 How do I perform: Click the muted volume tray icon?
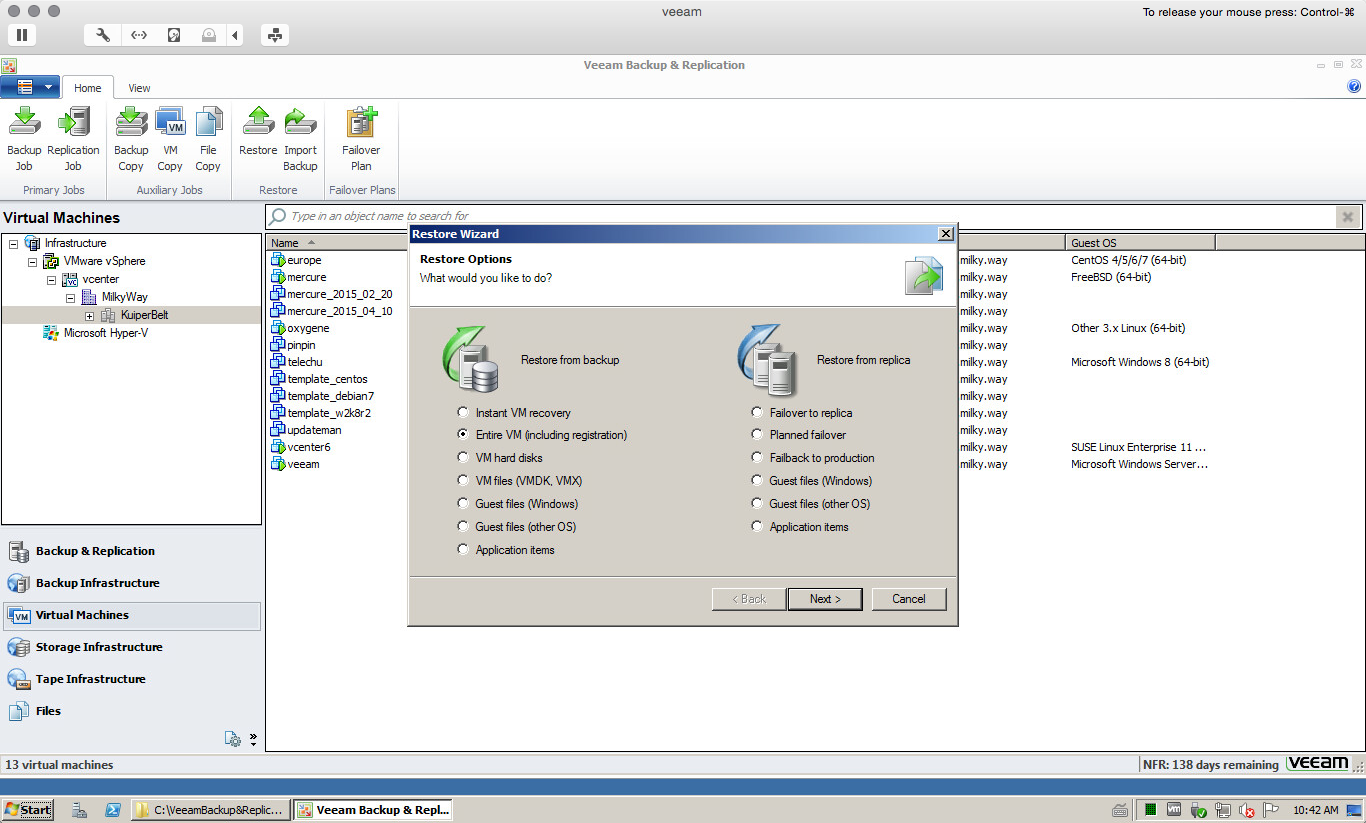click(x=1246, y=810)
